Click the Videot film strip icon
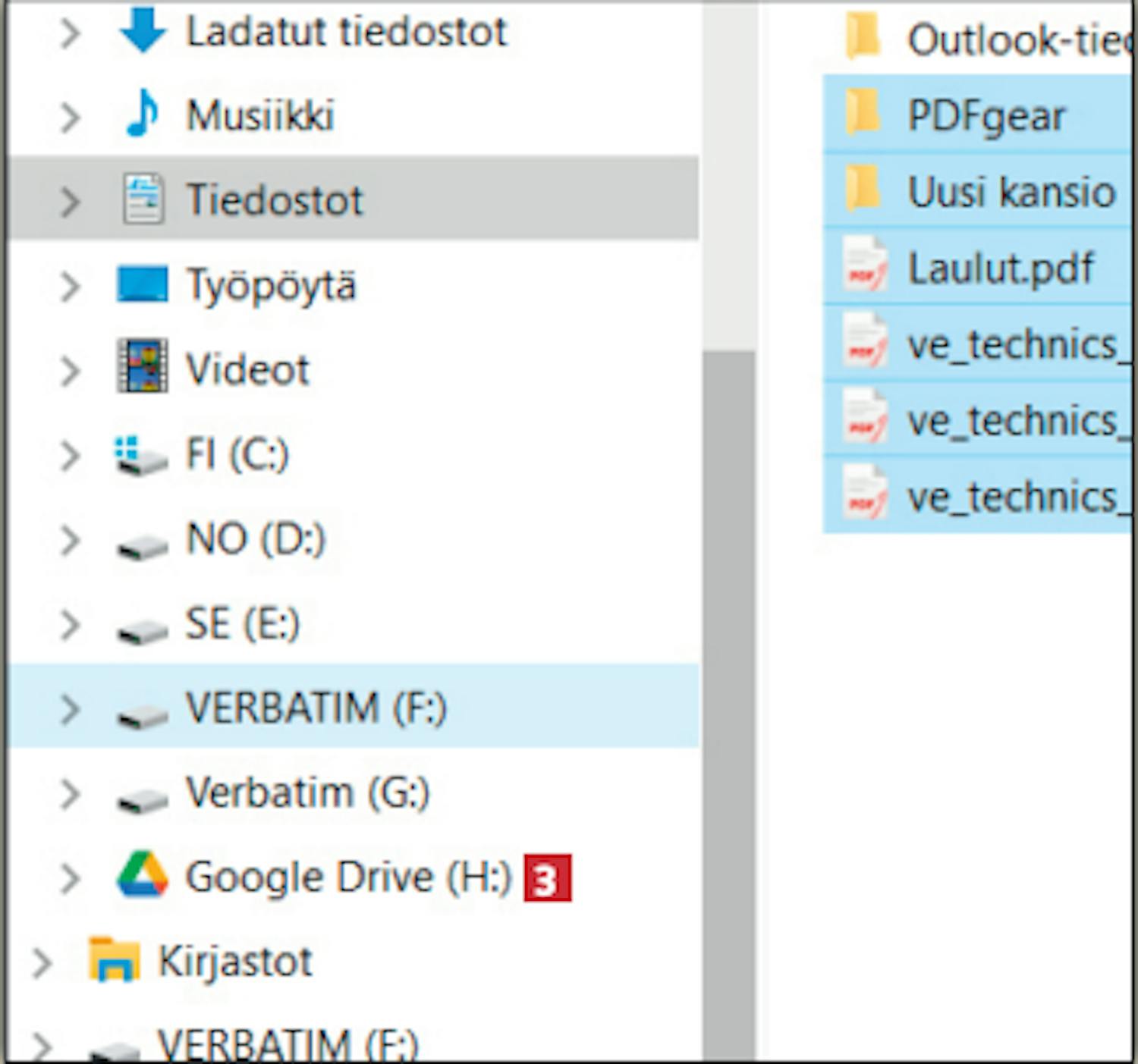The image size is (1138, 1064). pos(142,369)
